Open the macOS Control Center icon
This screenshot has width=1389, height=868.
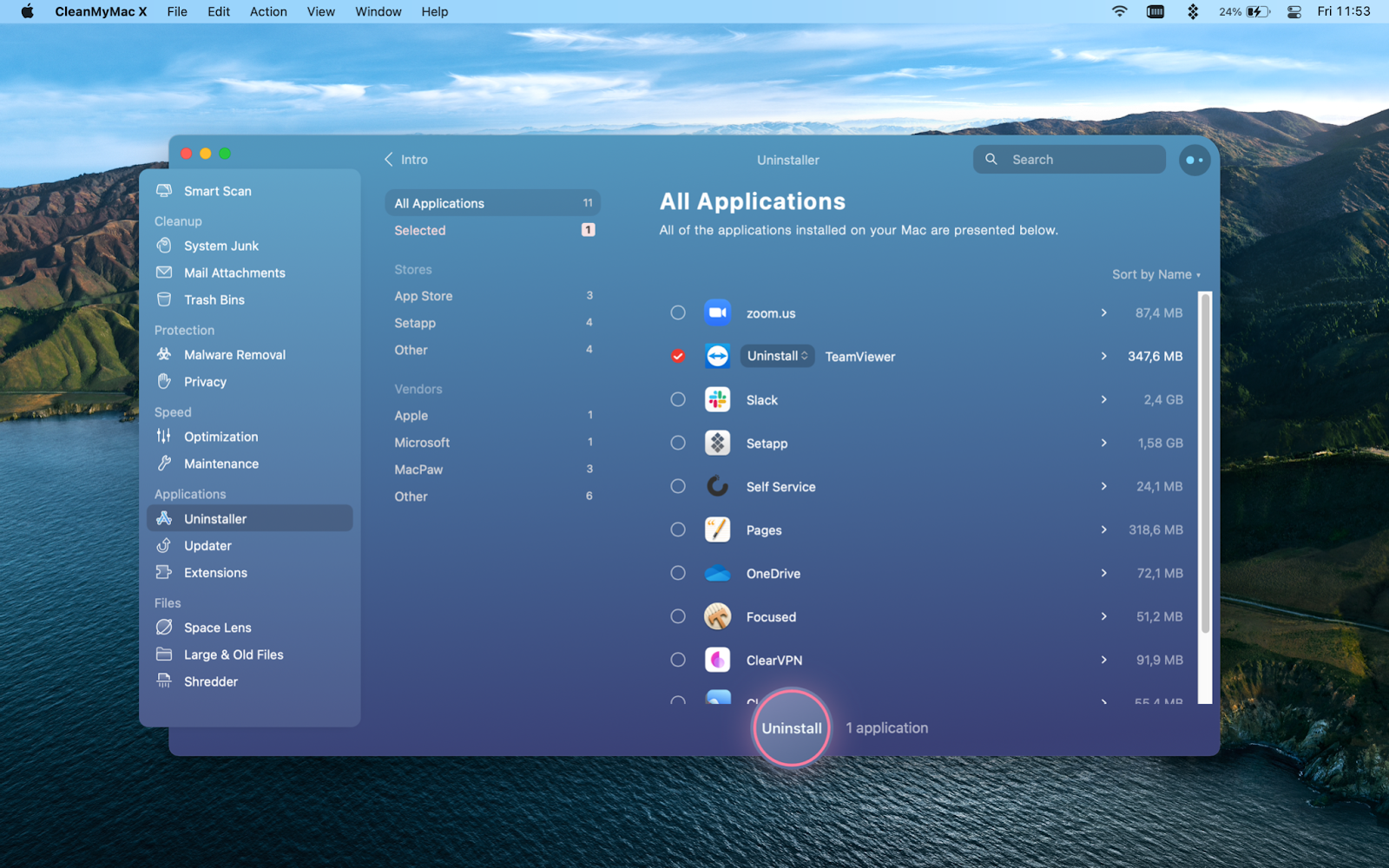pos(1294,11)
